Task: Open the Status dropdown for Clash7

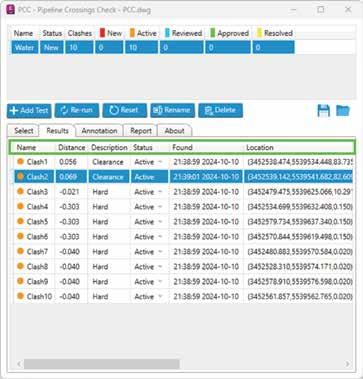Action: [160, 252]
